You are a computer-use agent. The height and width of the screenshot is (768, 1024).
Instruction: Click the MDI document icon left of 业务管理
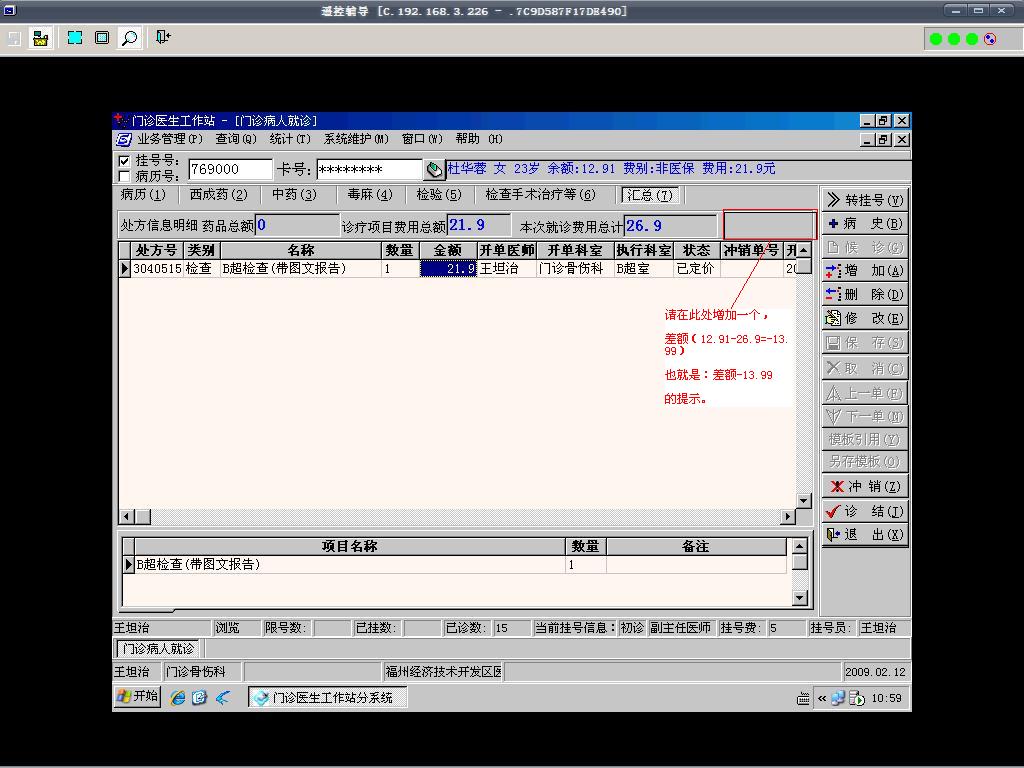pyautogui.click(x=123, y=139)
